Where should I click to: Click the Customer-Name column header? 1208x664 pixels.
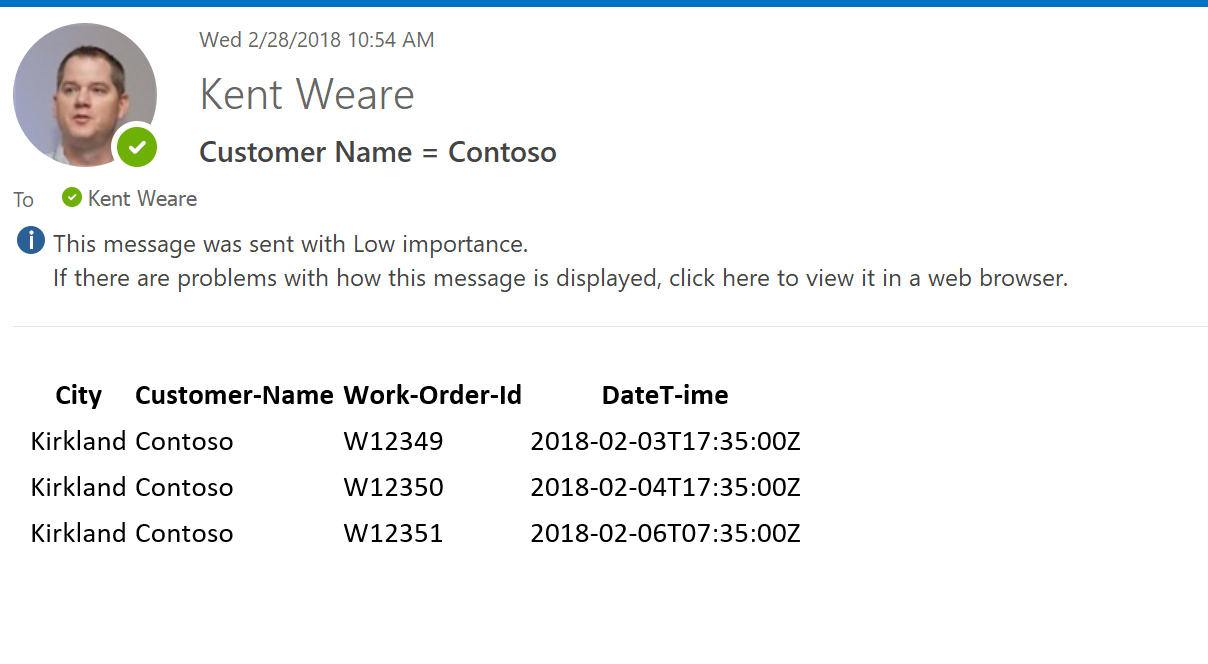pyautogui.click(x=234, y=395)
